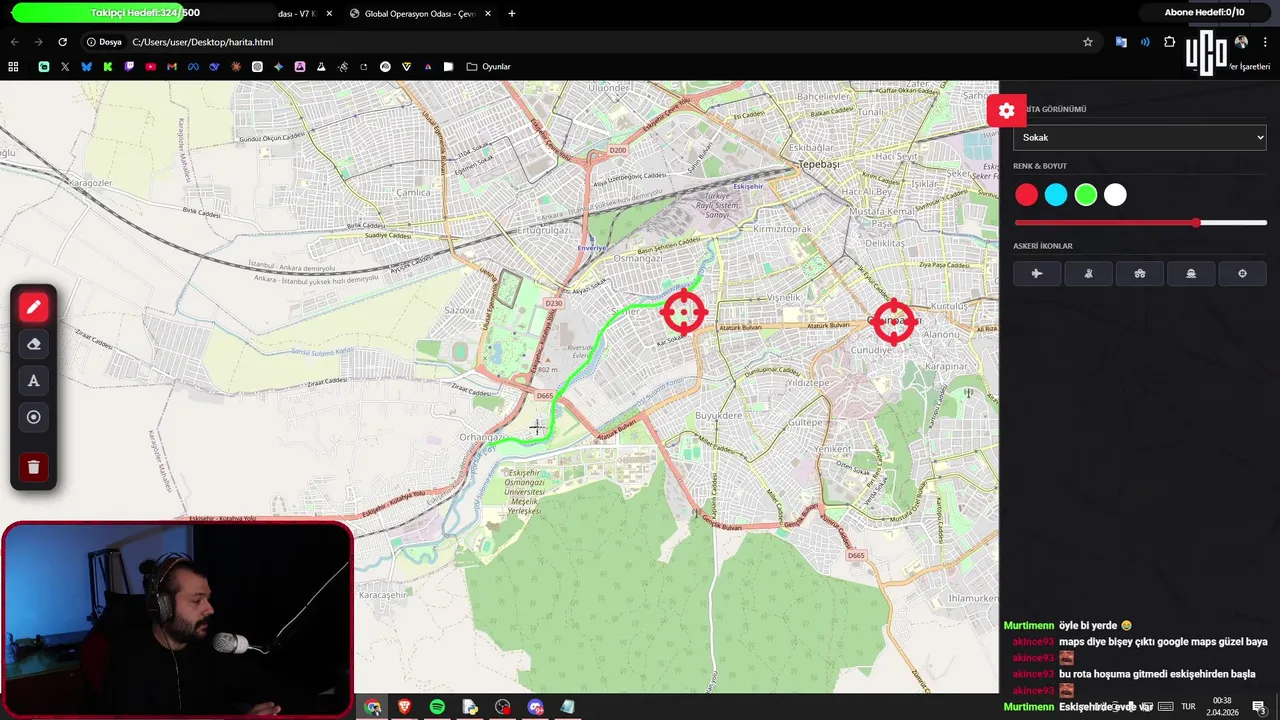Toggle the red settings gear panel button

1006,111
